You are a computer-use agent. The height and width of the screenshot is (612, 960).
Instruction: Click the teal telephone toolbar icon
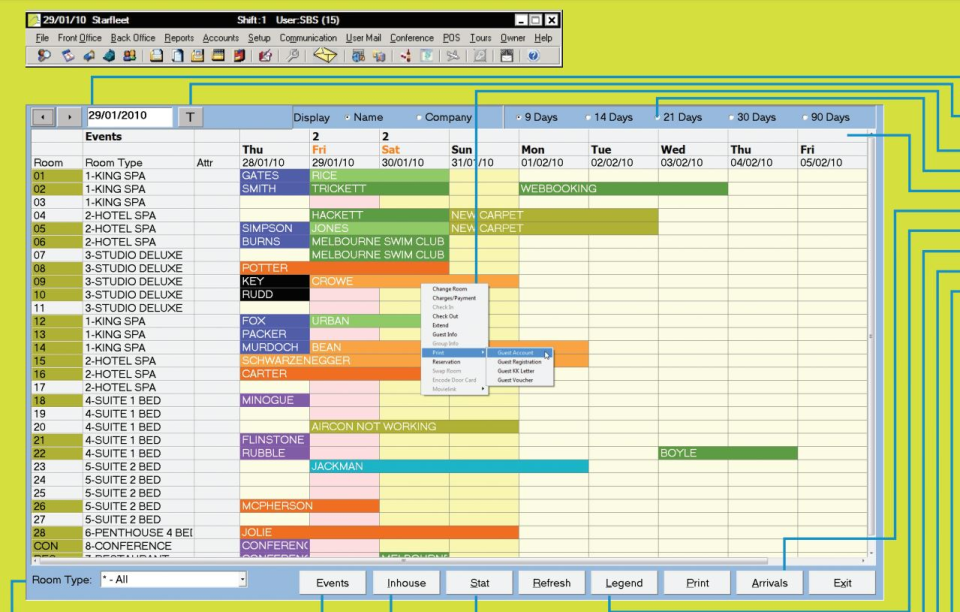[109, 56]
